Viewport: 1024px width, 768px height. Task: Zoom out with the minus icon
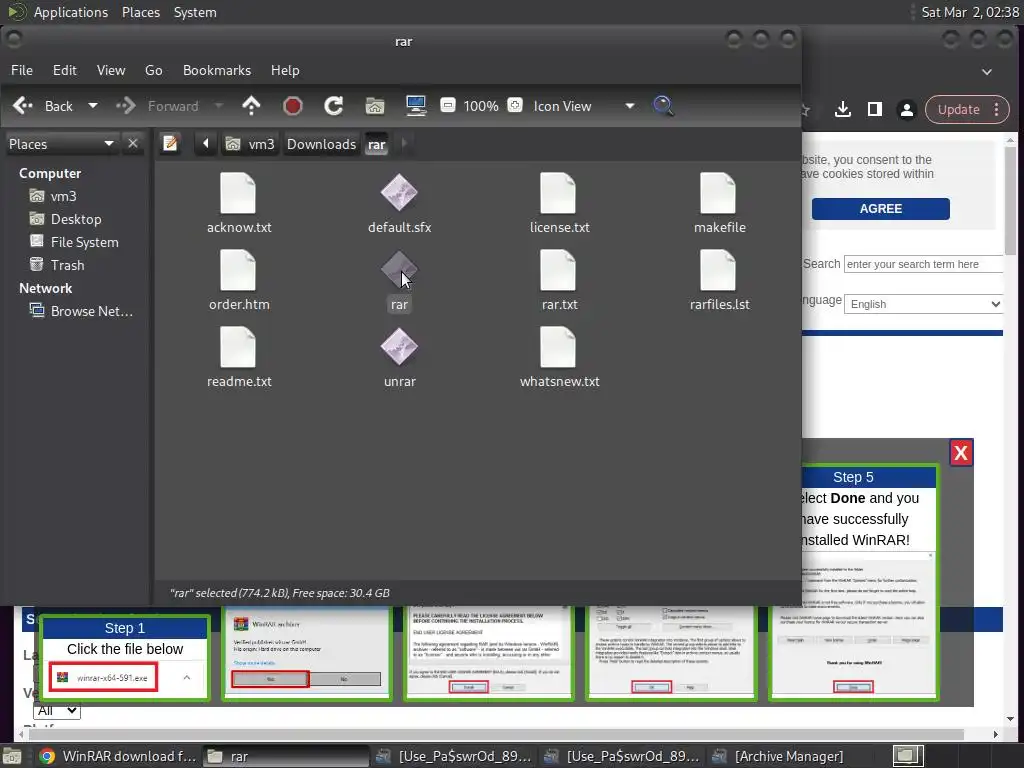click(448, 105)
